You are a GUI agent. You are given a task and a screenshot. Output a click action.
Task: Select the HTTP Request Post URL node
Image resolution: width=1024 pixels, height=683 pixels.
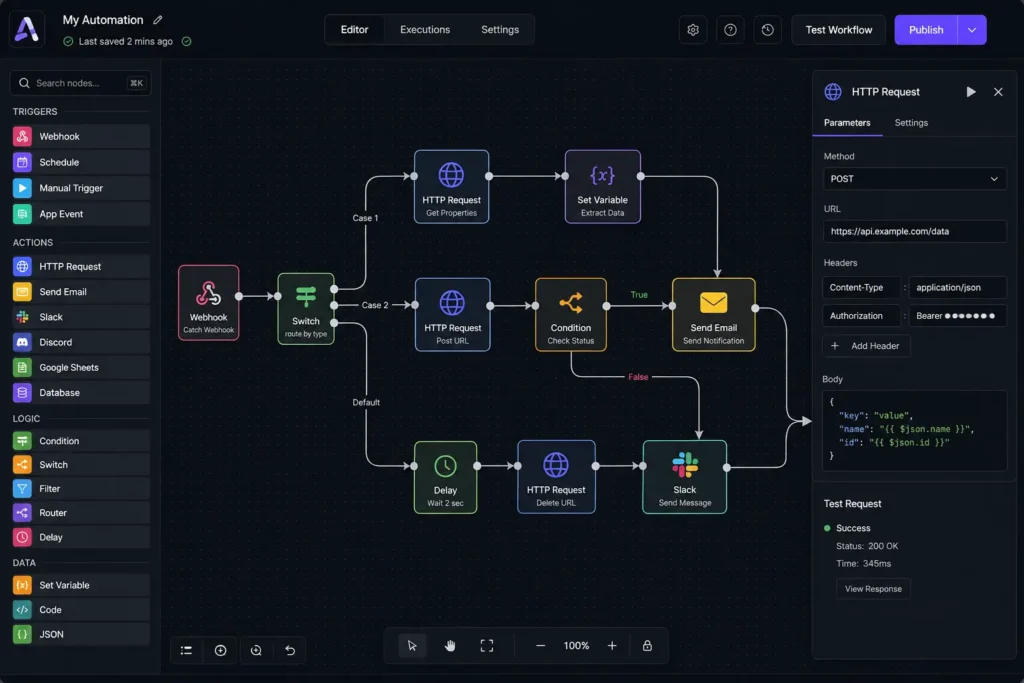[452, 315]
